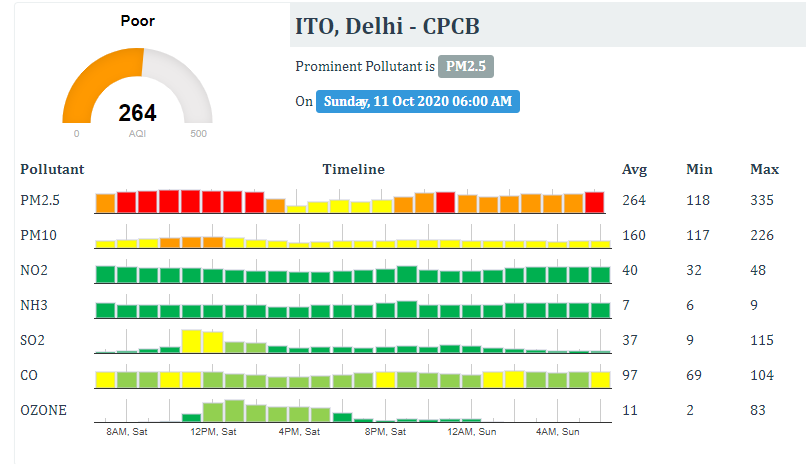Click the first orange PM2.5 bar
The image size is (806, 464).
[105, 203]
